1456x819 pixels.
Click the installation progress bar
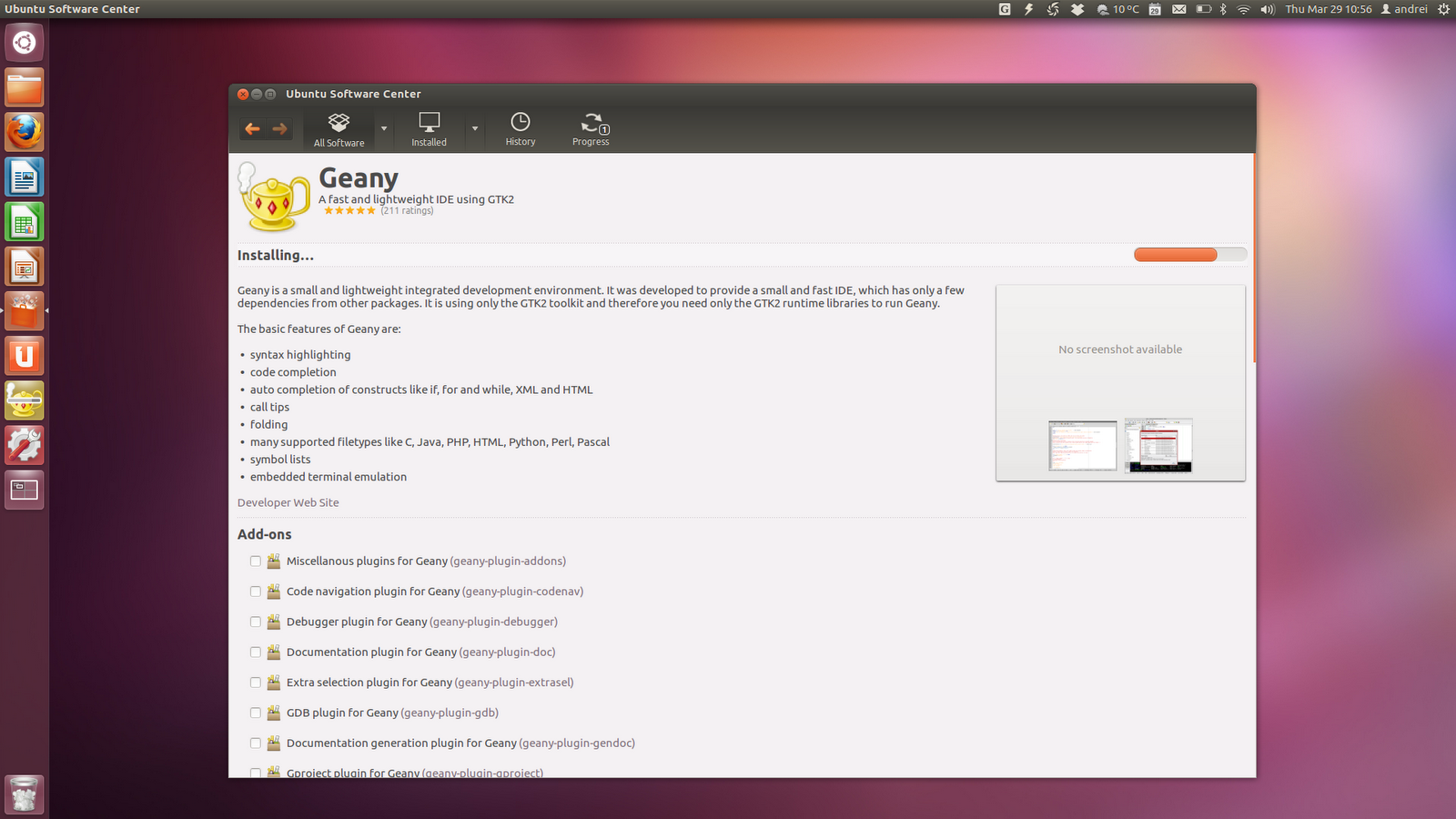[x=1190, y=255]
